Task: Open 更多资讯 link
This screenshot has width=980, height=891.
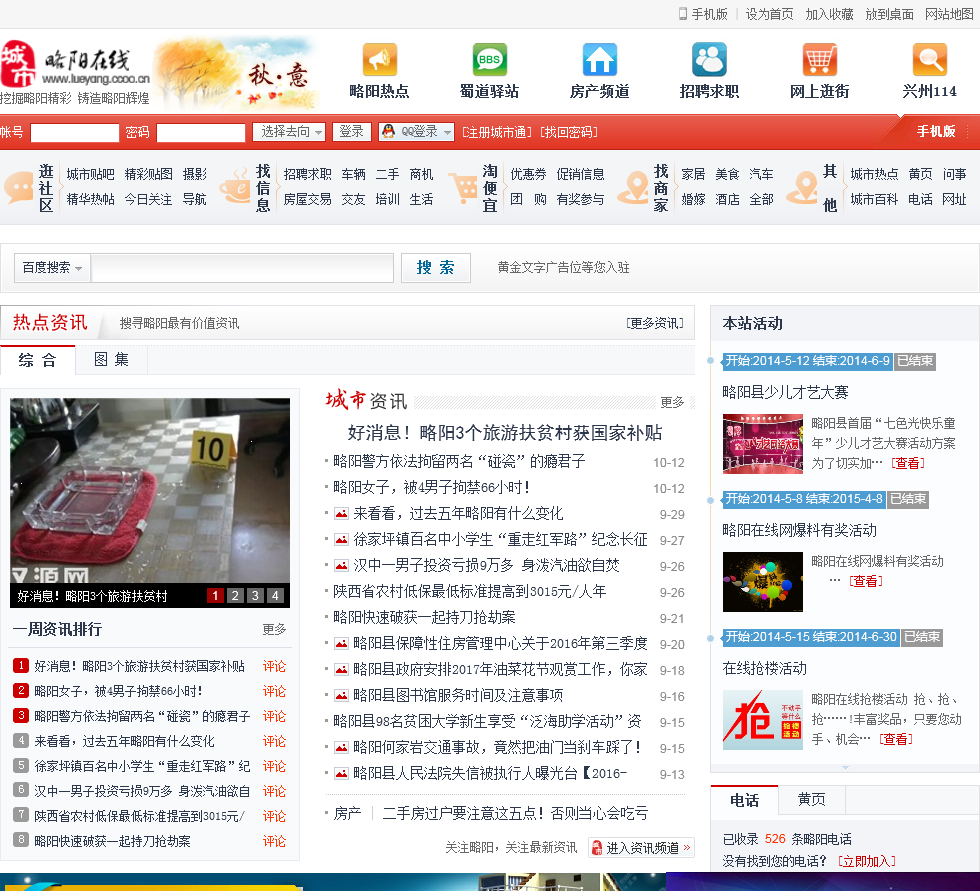Action: click(655, 323)
